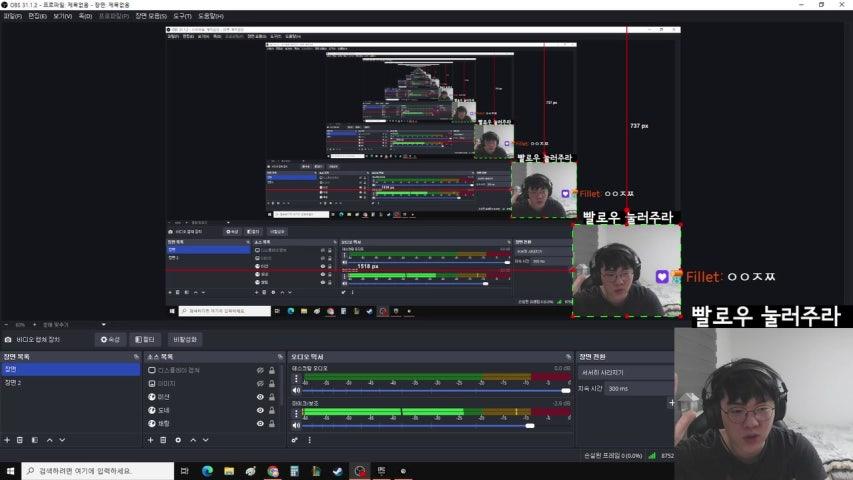
Task: Select the 장면 scene in scene list
Action: pyautogui.click(x=71, y=369)
